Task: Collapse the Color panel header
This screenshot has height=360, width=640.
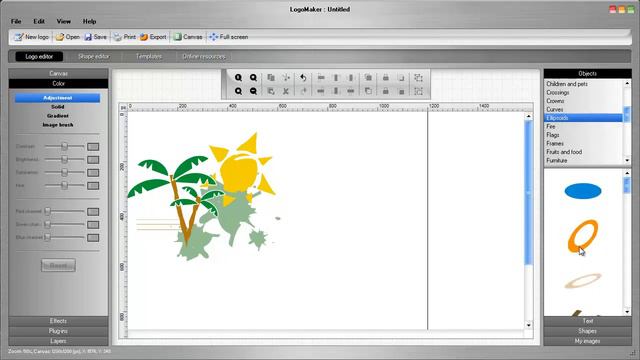Action: pyautogui.click(x=58, y=83)
